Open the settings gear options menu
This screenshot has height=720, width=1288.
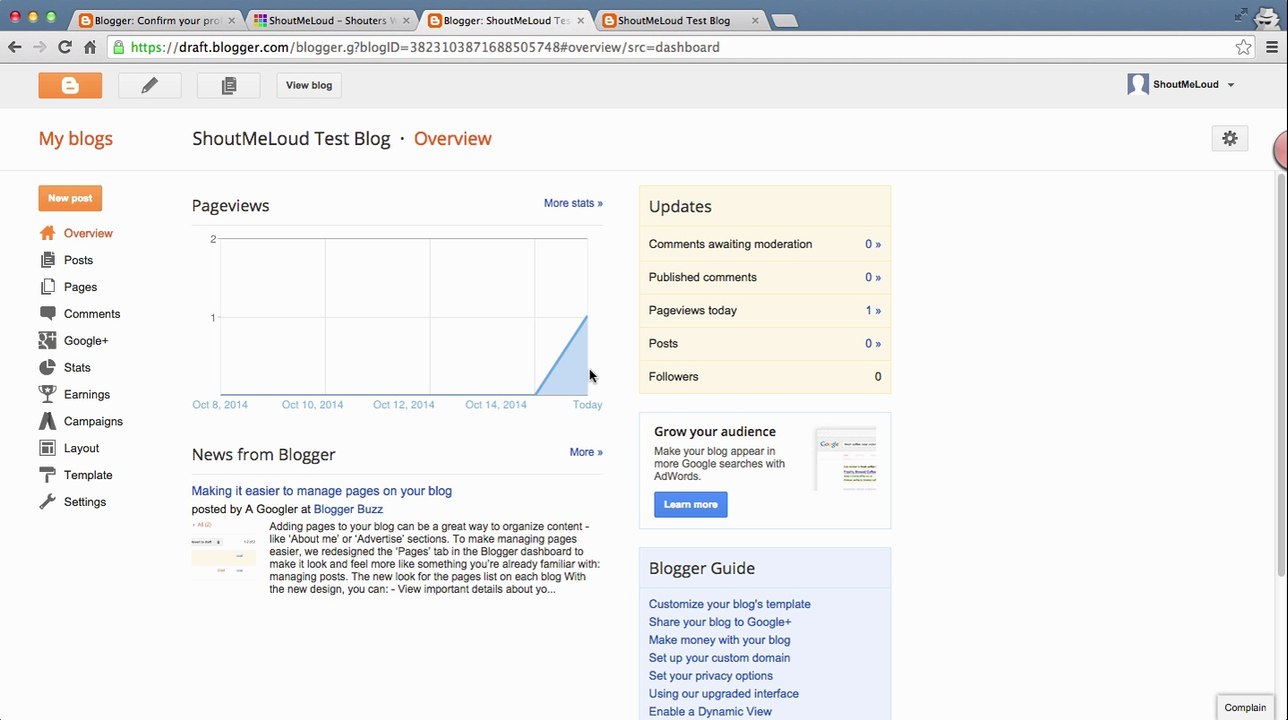tap(1230, 138)
